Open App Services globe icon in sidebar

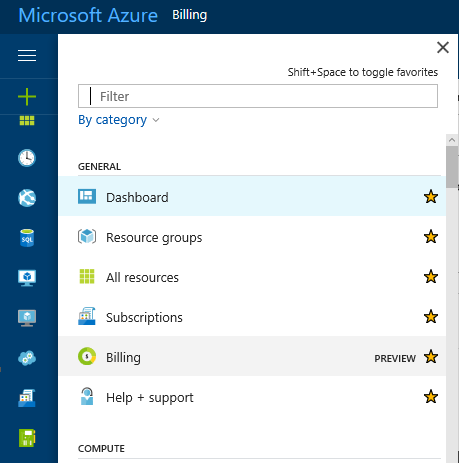coord(27,198)
